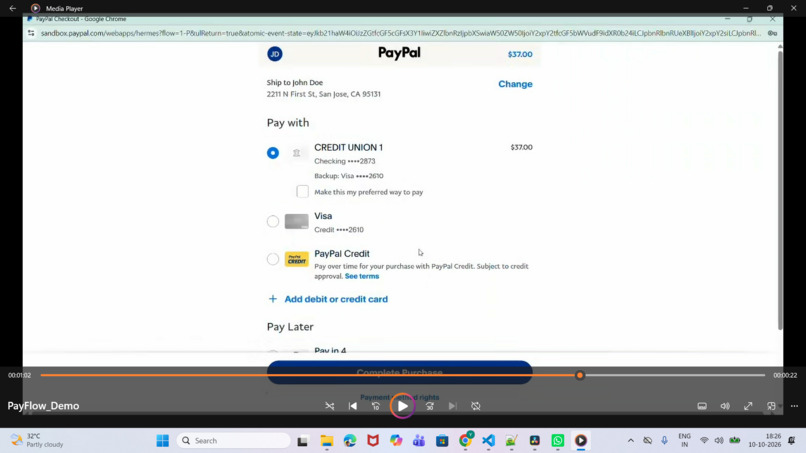
Task: Open the subtitles and captions menu
Action: click(x=702, y=406)
